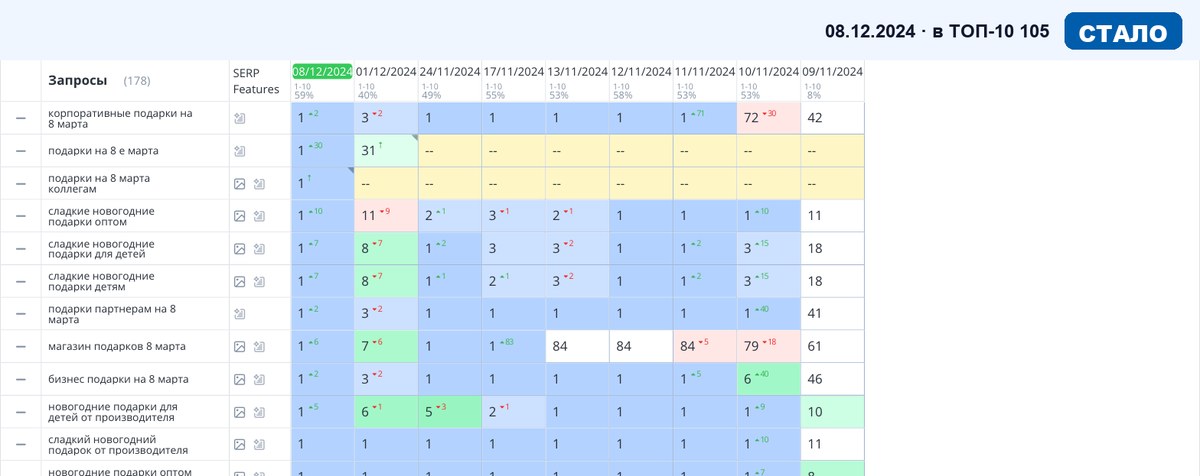This screenshot has height=476, width=1200.
Task: Click the image SERP icon for 'новогодние подарки для детей от производителя'
Action: pyautogui.click(x=239, y=412)
